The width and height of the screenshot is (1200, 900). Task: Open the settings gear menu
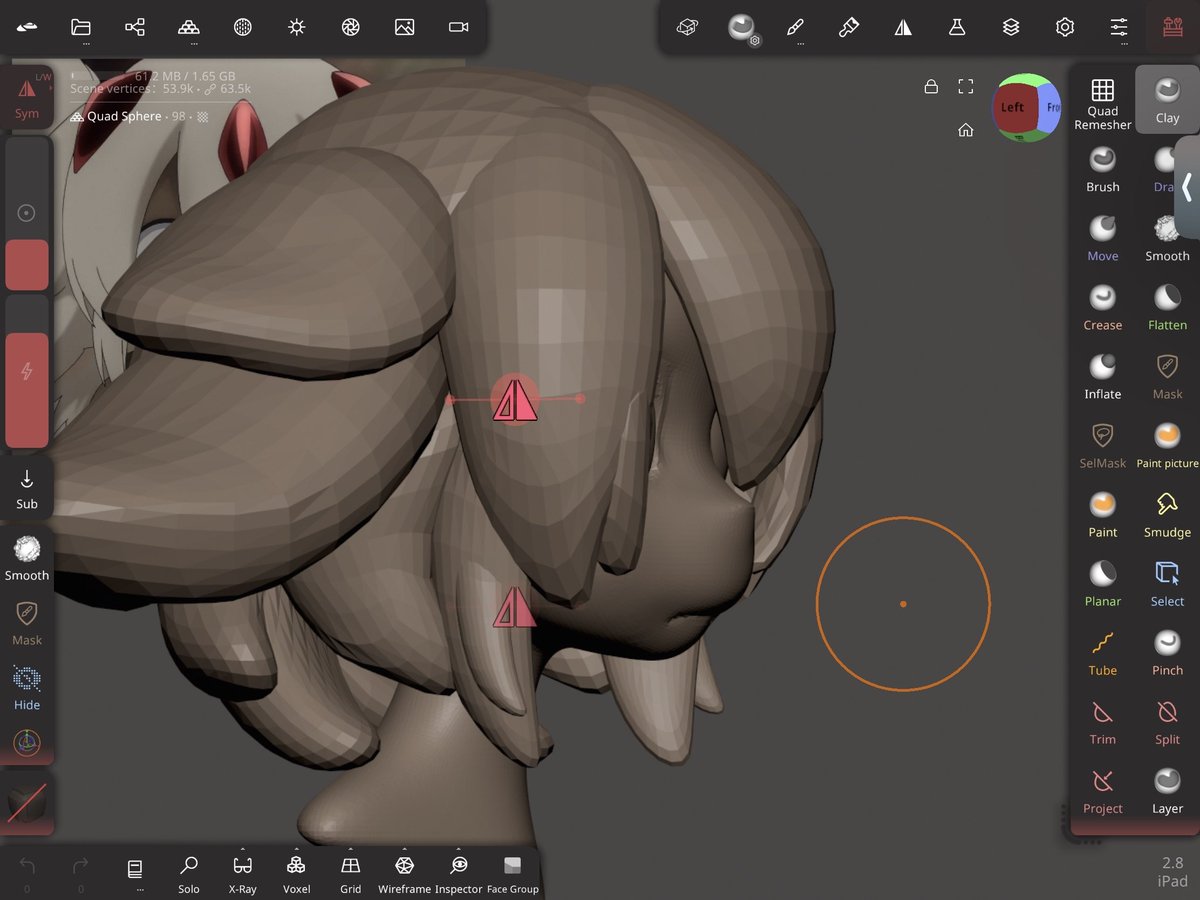1065,28
